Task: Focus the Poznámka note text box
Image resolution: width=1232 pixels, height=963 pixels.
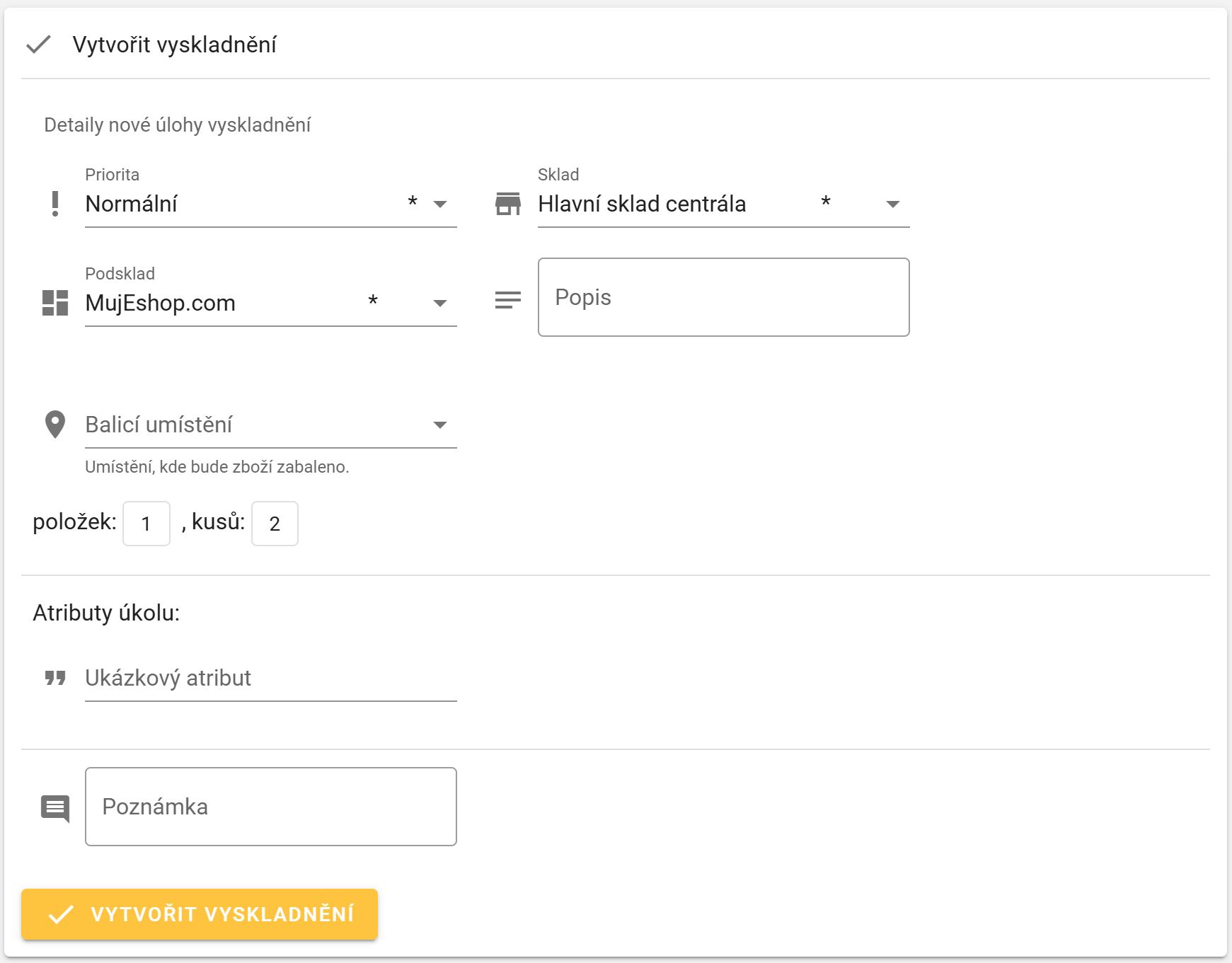Action: coord(270,807)
